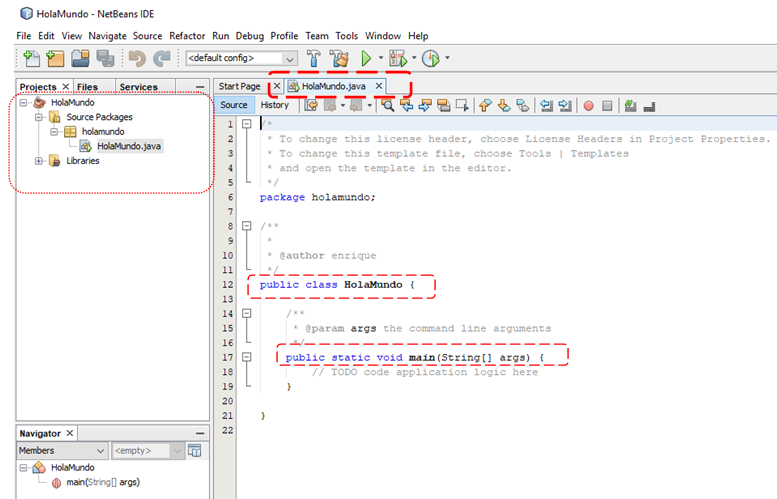Click Previous Bookmark icon

(x=485, y=105)
